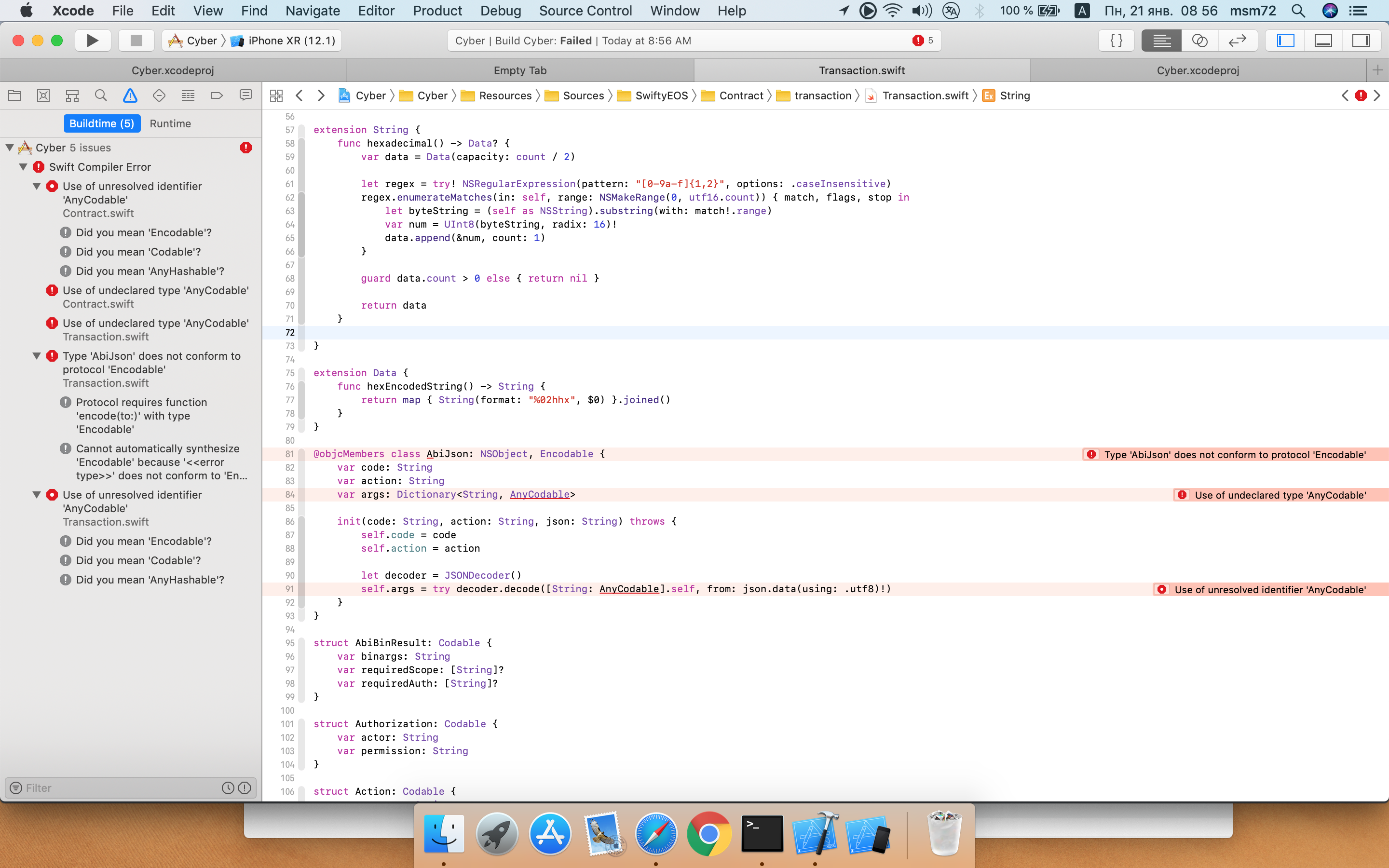Show the Project navigator folder icon
The height and width of the screenshot is (868, 1389).
pos(15,96)
